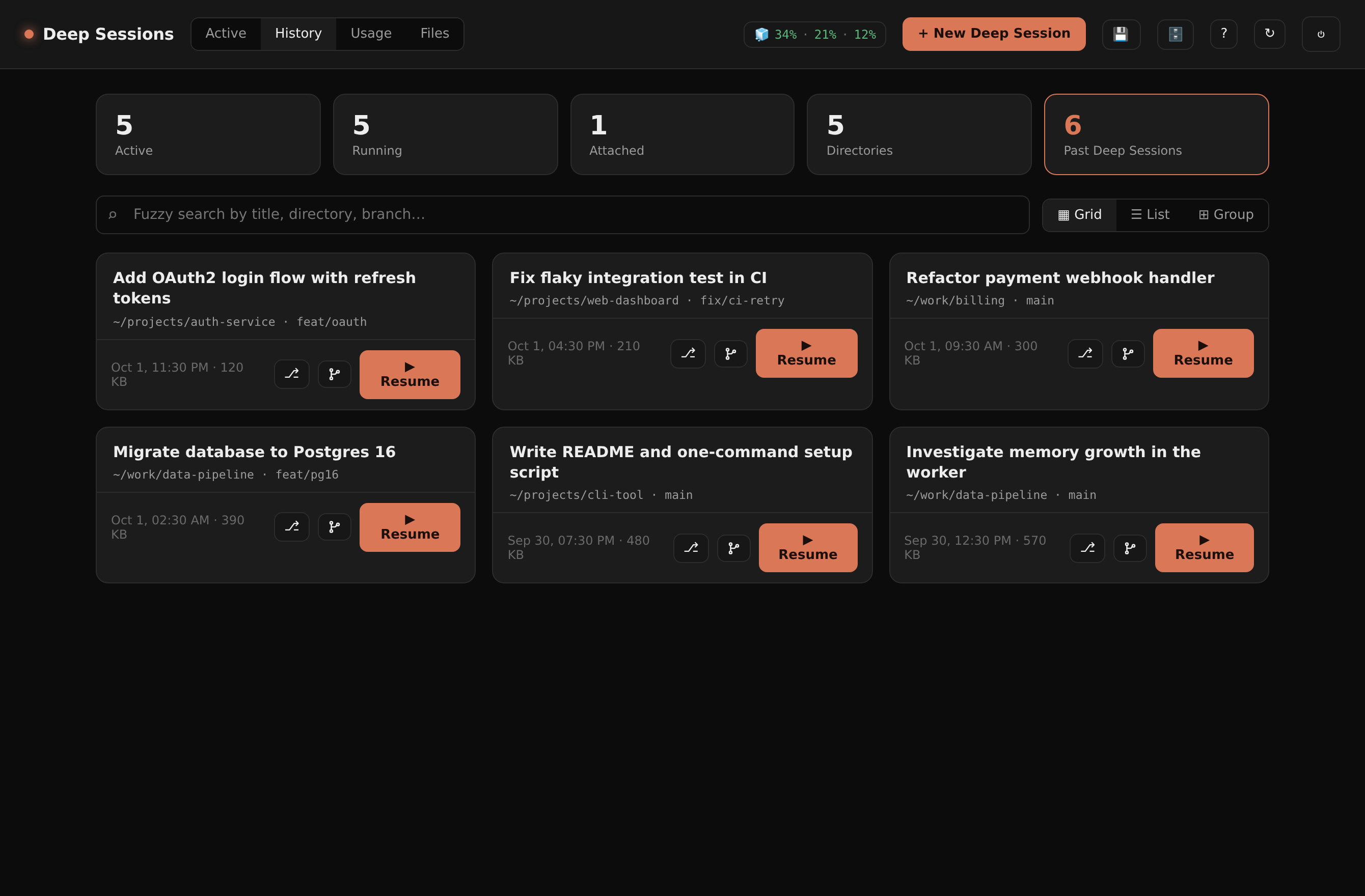Click the usage percentages indicator 34% 21% 12%
This screenshot has width=1365, height=896.
point(814,35)
